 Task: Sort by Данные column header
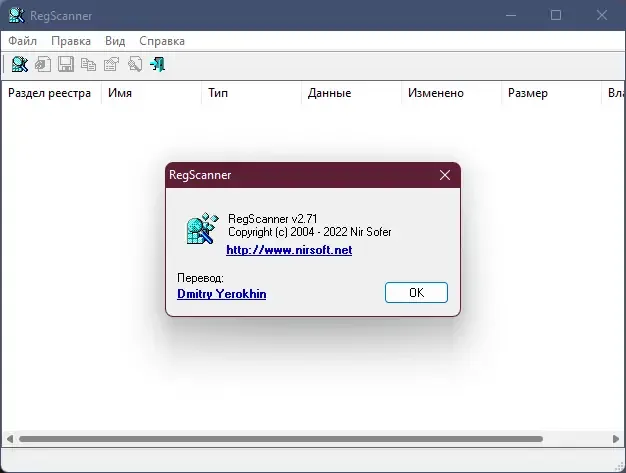pos(351,93)
